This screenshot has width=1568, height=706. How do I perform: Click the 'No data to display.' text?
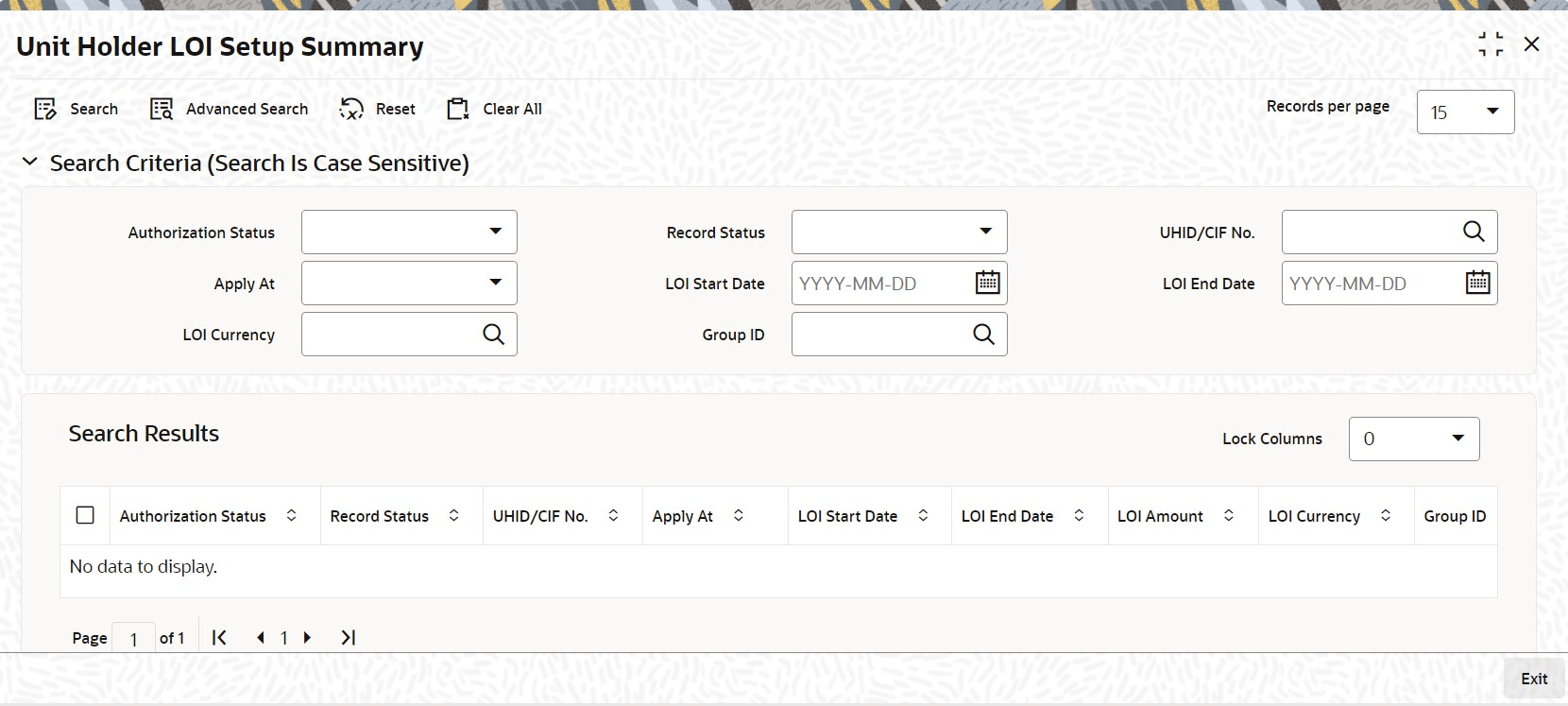pos(144,566)
